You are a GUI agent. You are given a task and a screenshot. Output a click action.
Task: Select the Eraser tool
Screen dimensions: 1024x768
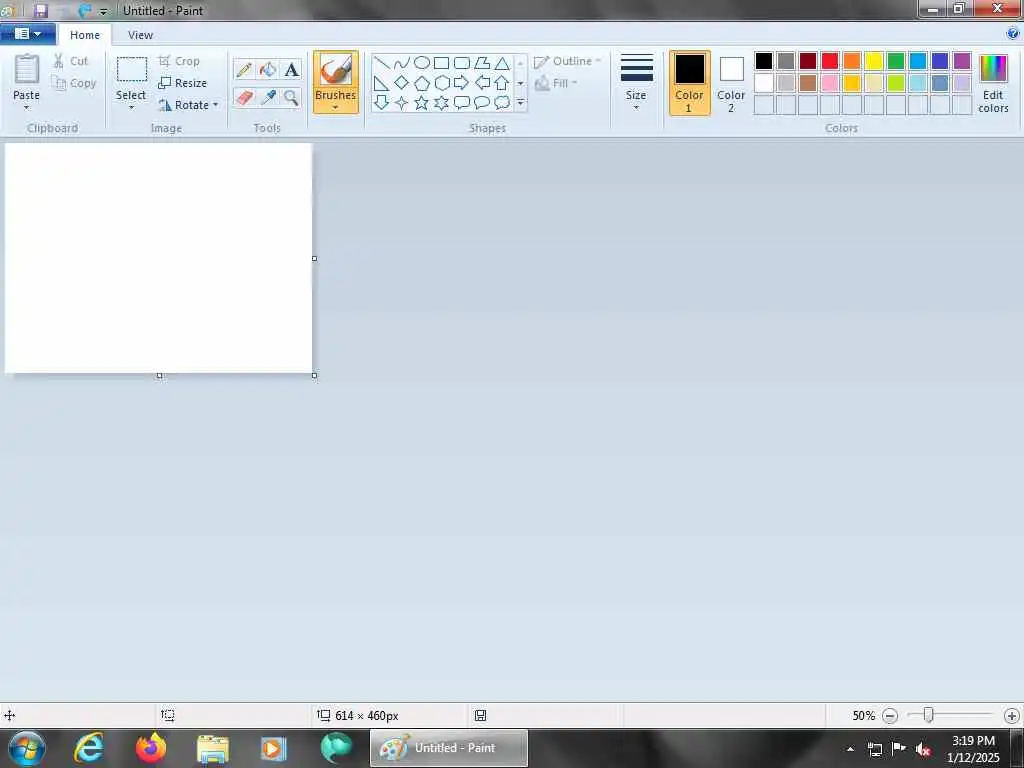(244, 98)
